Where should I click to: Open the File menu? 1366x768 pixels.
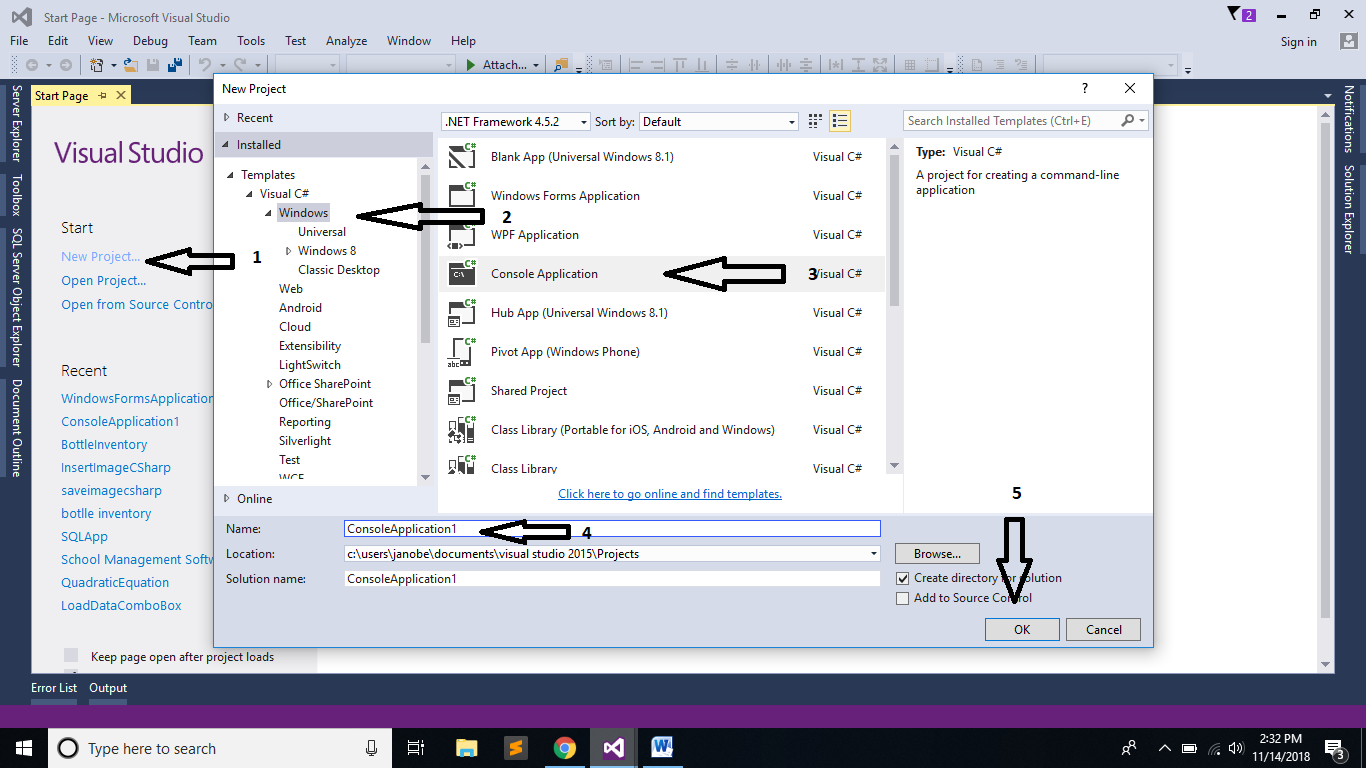click(19, 41)
